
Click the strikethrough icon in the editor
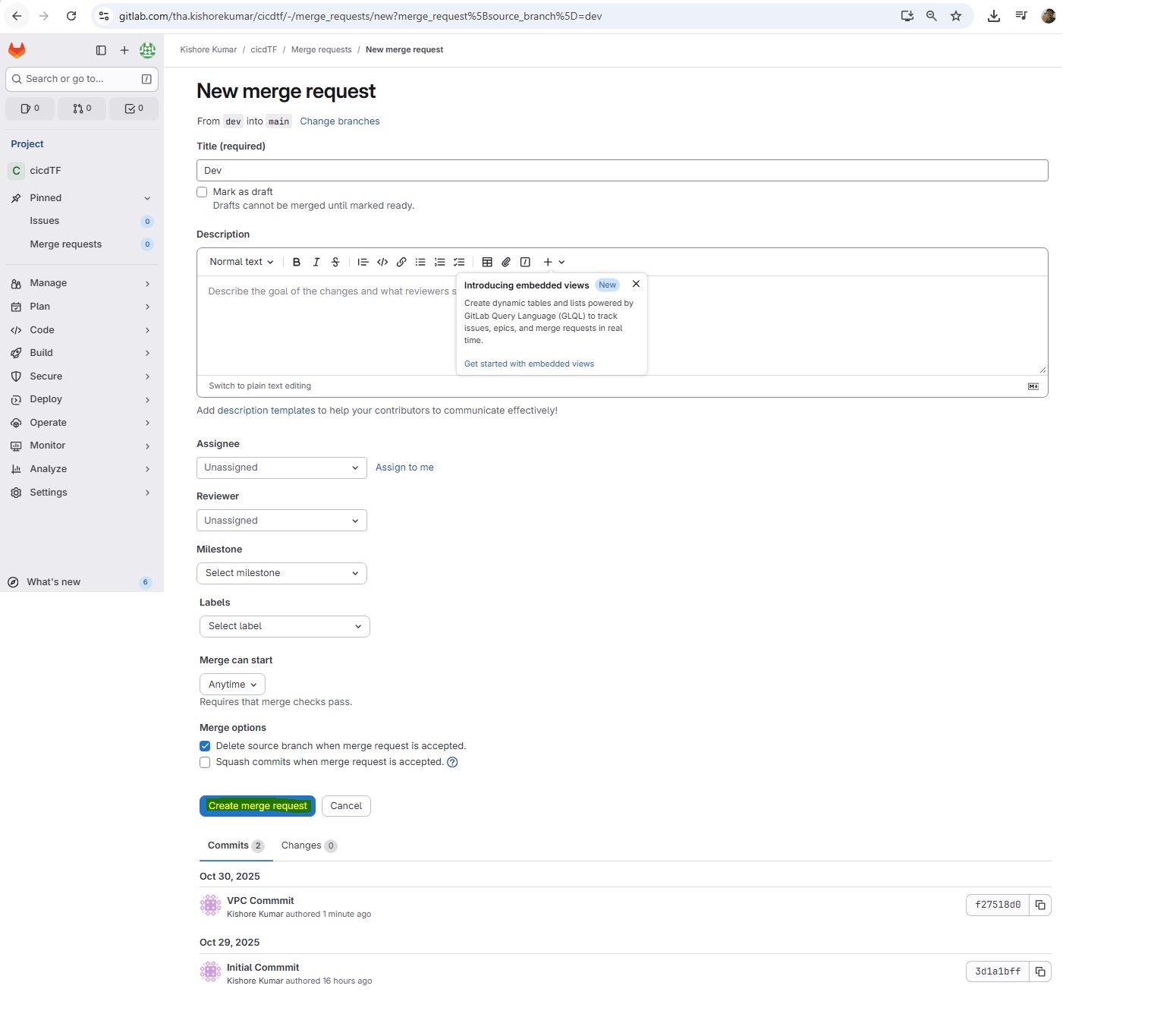click(335, 262)
